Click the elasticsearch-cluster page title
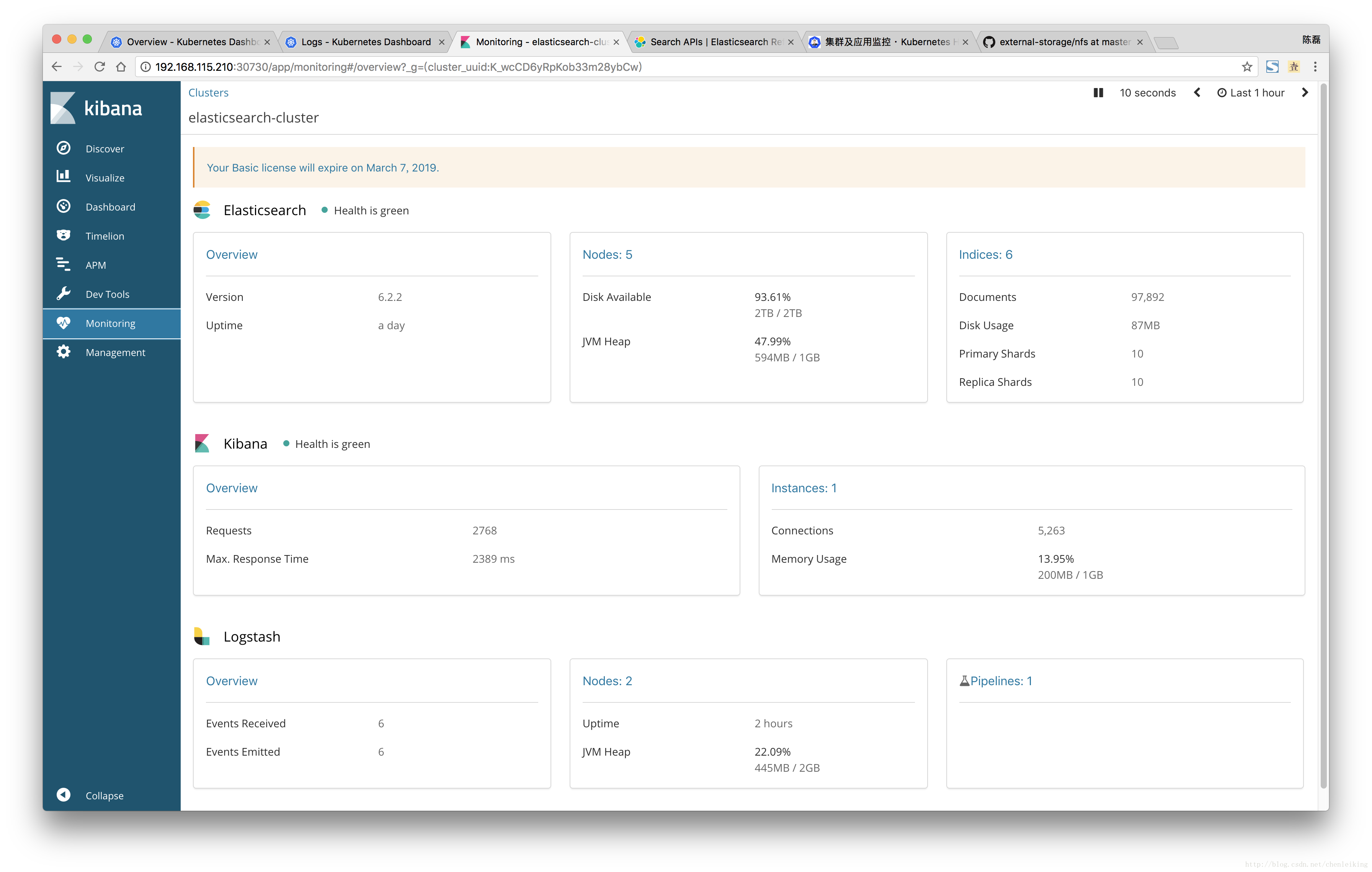Screen dimensions: 1372x872 tap(253, 118)
